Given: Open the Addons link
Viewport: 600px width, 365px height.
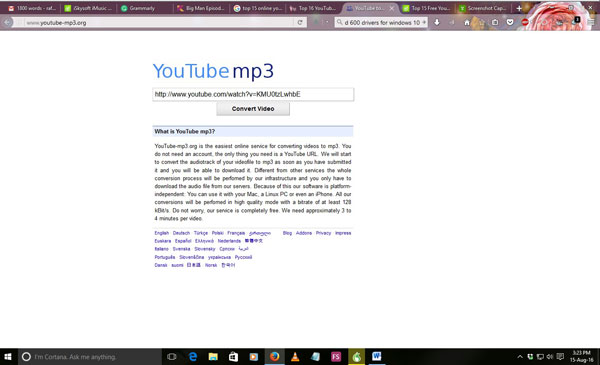Looking at the screenshot, I should coord(304,233).
